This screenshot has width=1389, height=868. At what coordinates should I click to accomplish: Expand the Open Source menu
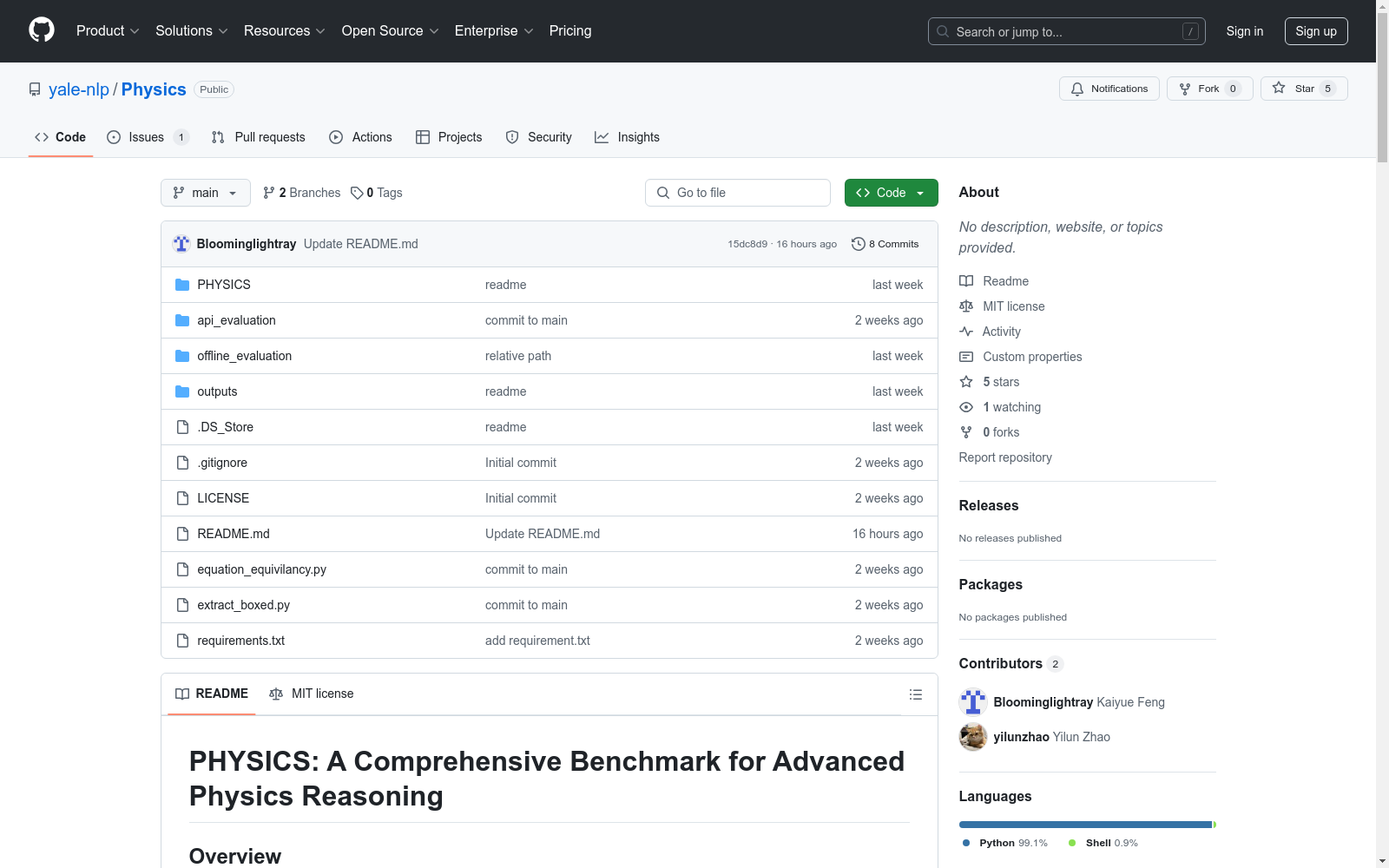pyautogui.click(x=391, y=31)
